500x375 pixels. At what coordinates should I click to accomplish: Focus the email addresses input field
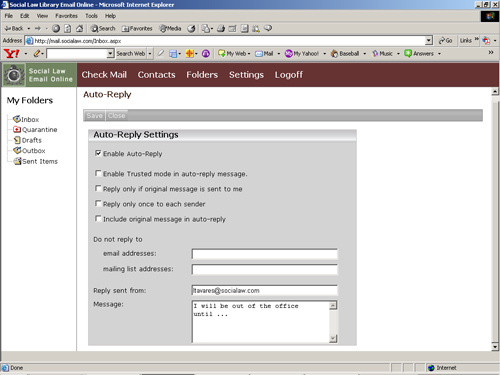point(265,254)
